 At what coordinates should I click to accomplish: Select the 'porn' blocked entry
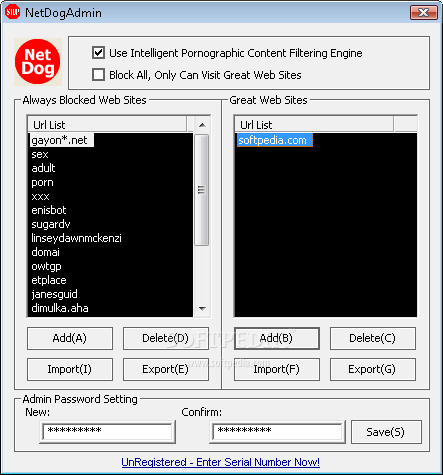point(42,182)
